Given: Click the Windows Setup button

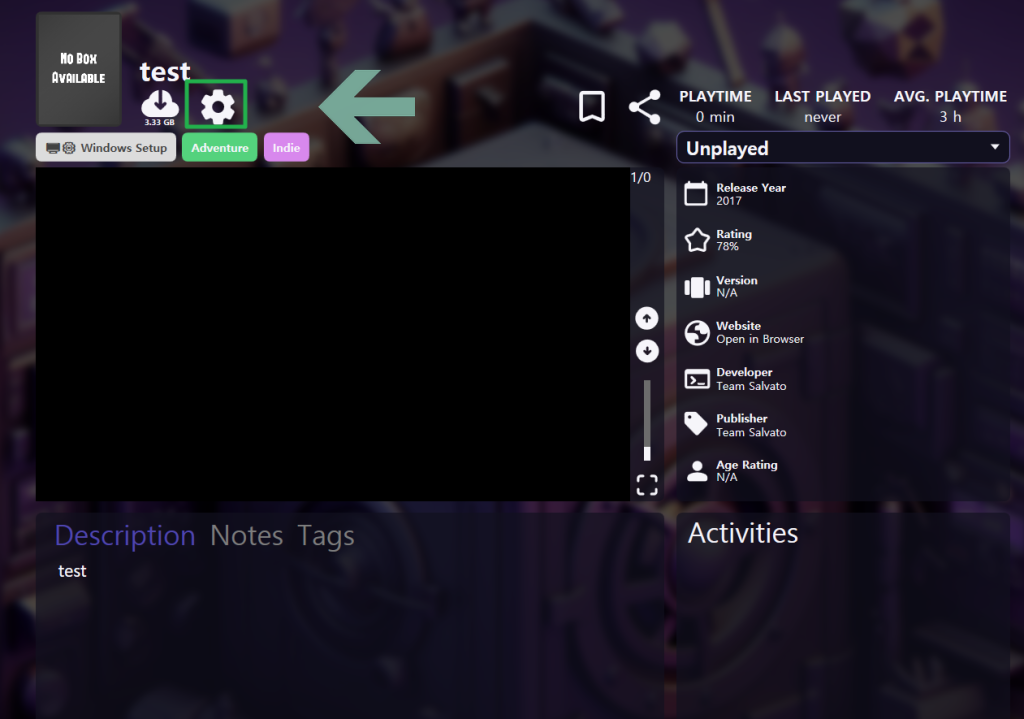Looking at the screenshot, I should pyautogui.click(x=106, y=148).
